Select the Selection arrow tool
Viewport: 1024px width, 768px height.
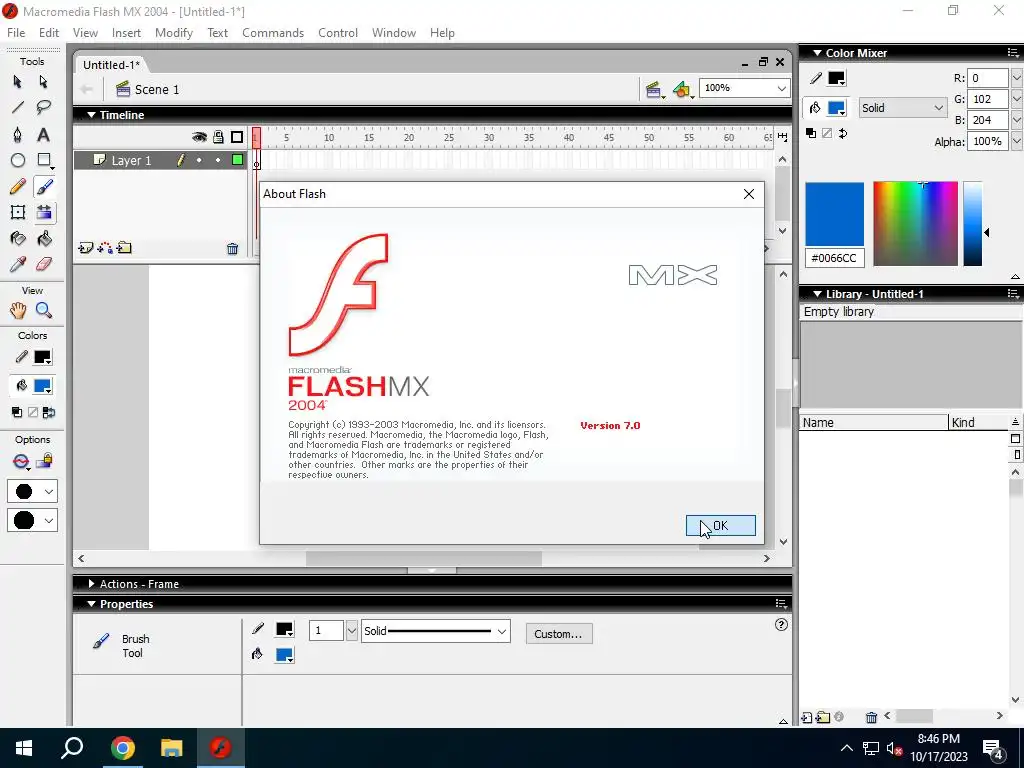click(18, 82)
